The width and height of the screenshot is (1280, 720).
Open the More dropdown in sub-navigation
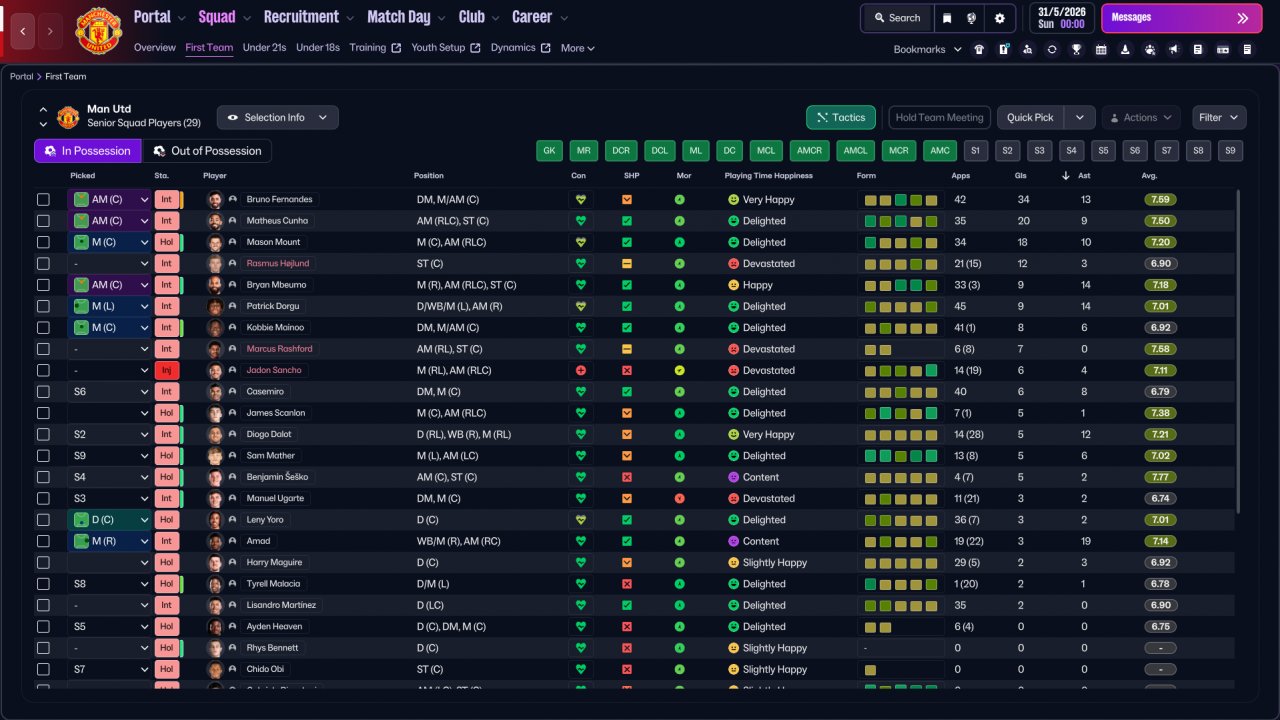[578, 48]
